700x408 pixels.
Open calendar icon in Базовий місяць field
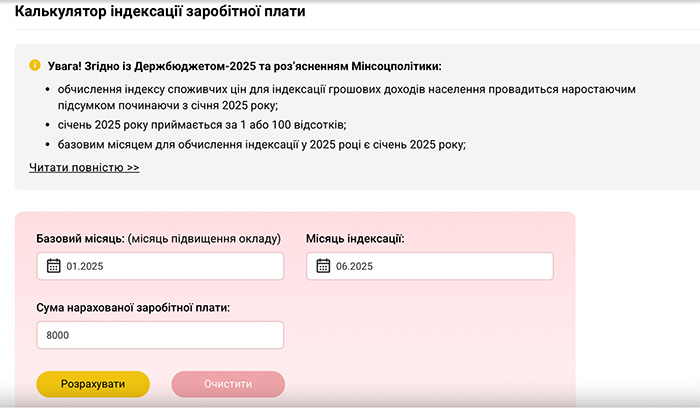pyautogui.click(x=54, y=266)
